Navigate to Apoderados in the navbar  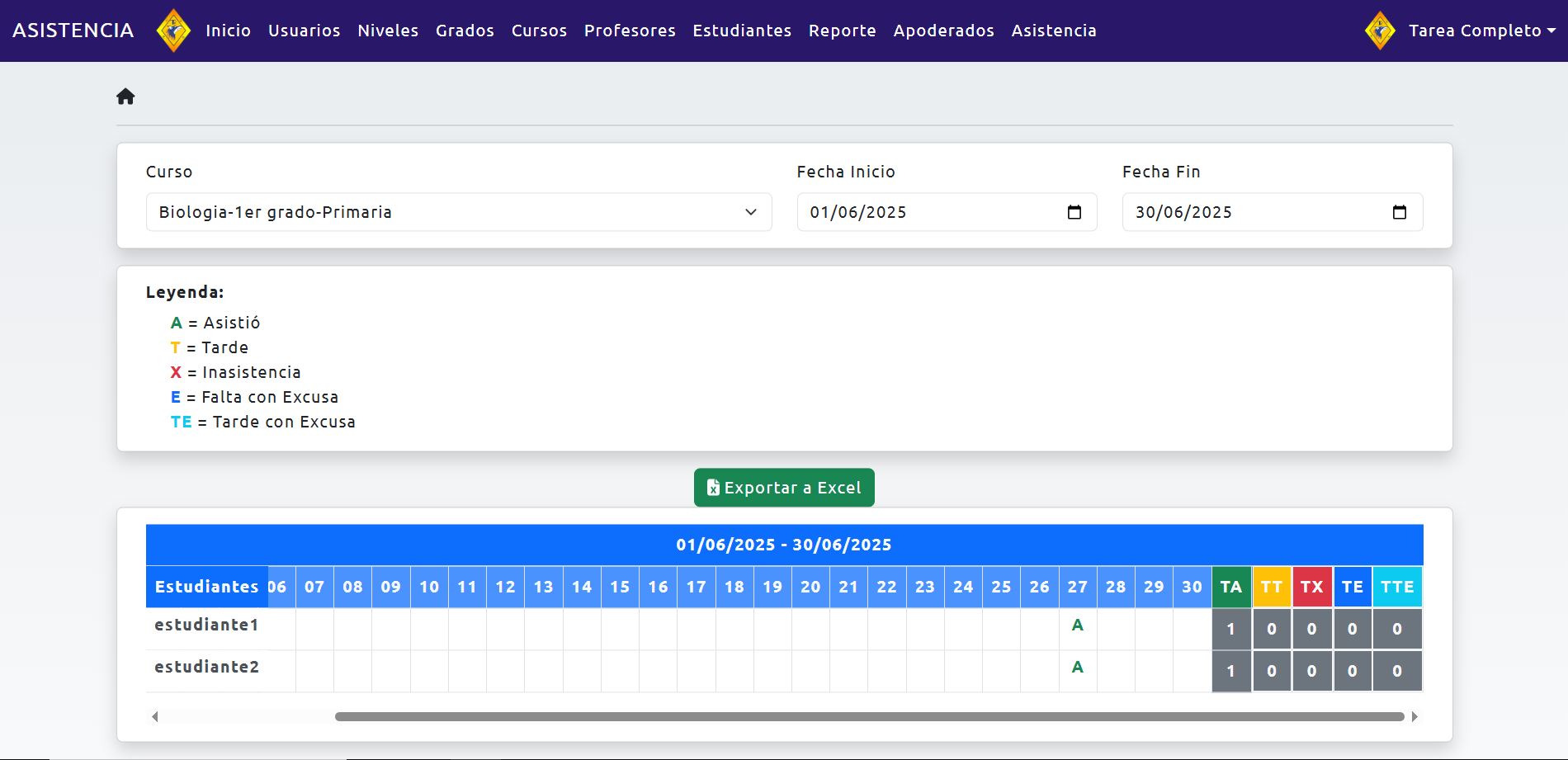pos(943,31)
